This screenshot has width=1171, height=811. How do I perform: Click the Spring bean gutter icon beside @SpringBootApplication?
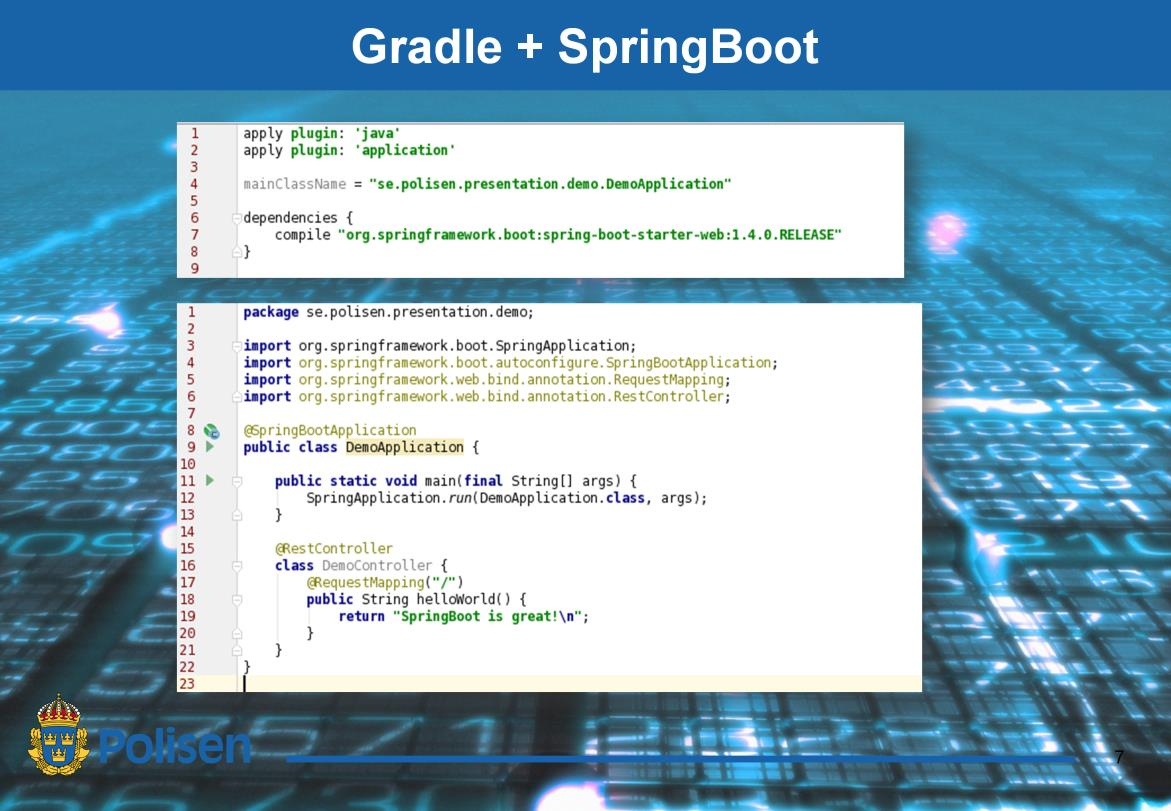(211, 431)
